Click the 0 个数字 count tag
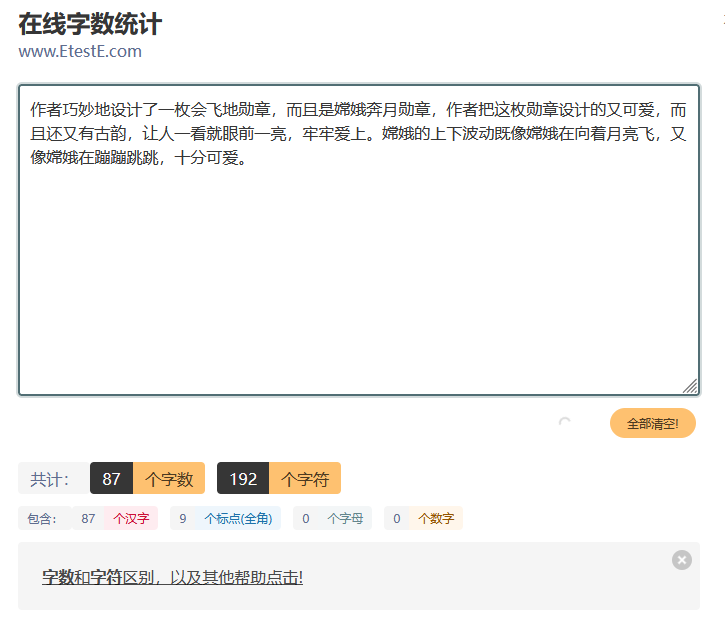This screenshot has width=725, height=623. pyautogui.click(x=424, y=518)
